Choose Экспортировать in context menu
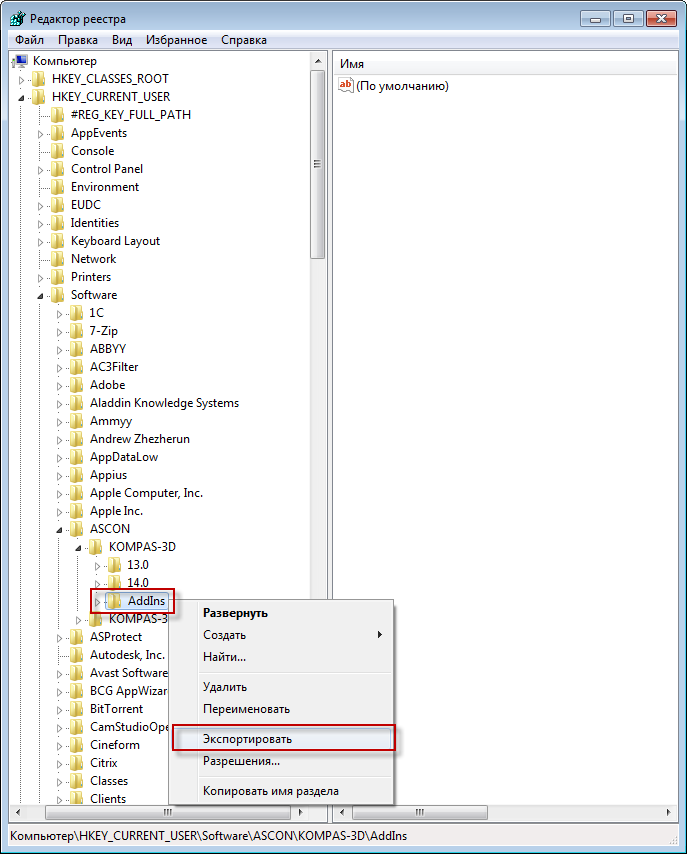Image resolution: width=687 pixels, height=854 pixels. click(x=283, y=739)
